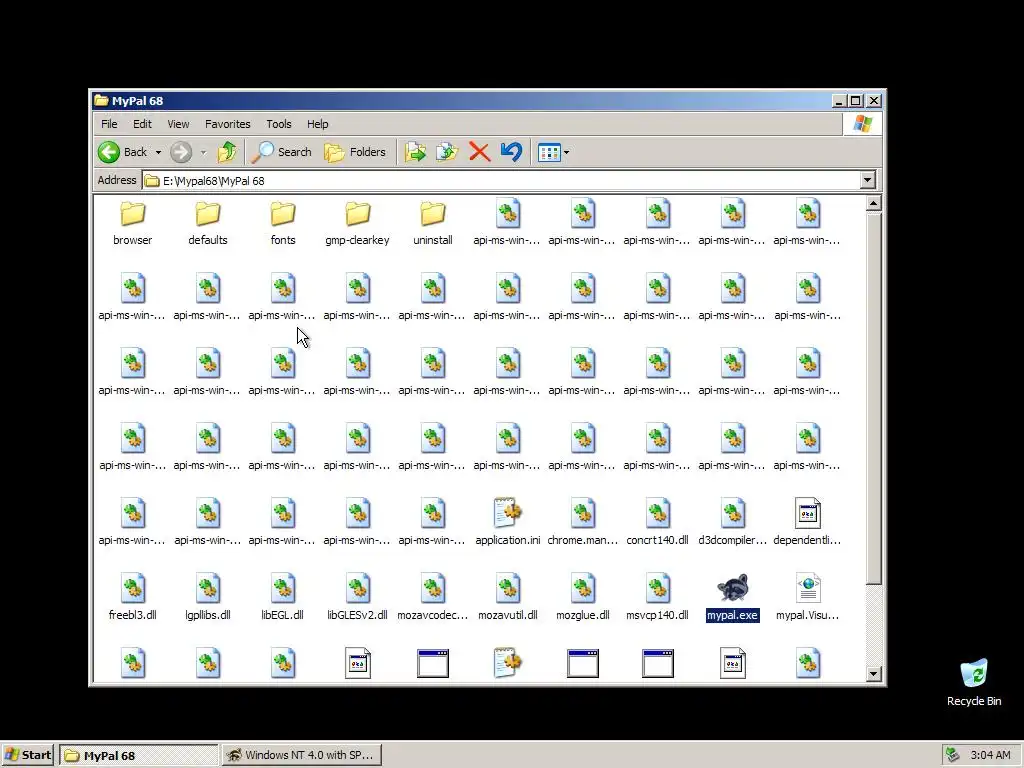
Task: Select the d3dcompiler... file
Action: tap(732, 523)
